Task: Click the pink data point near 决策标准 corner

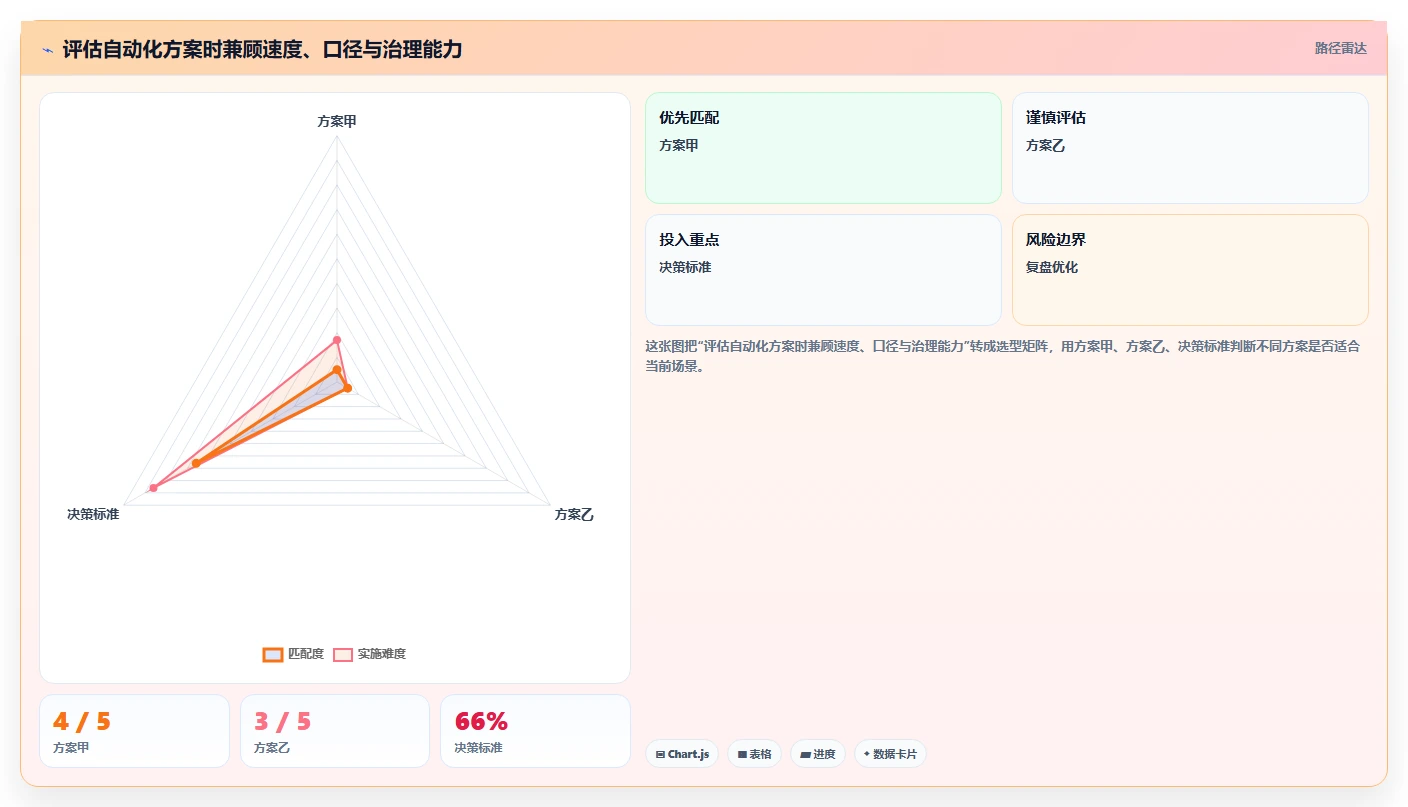Action: (x=154, y=488)
